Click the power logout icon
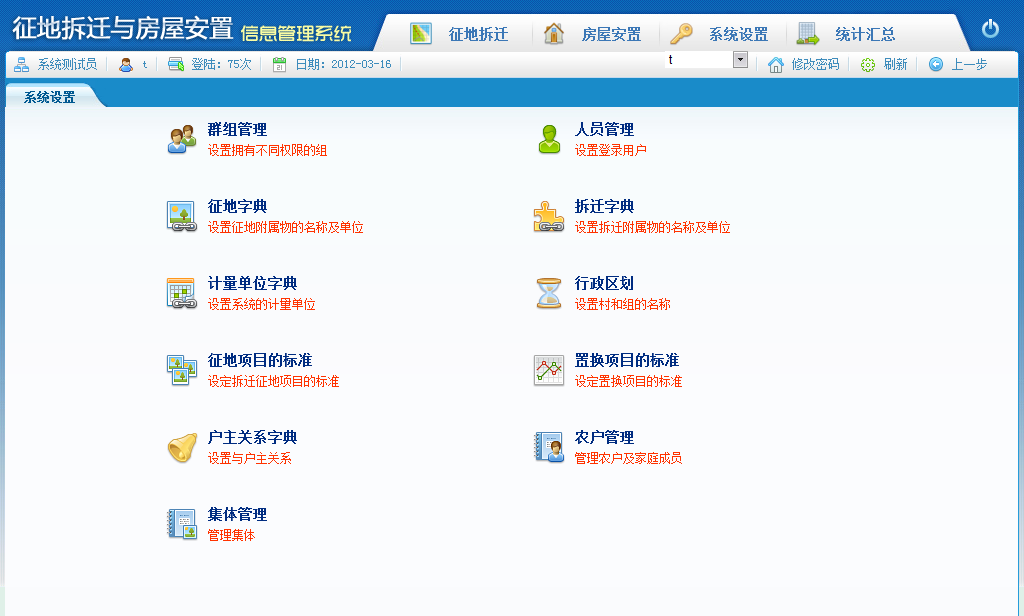The image size is (1024, 616). (990, 29)
